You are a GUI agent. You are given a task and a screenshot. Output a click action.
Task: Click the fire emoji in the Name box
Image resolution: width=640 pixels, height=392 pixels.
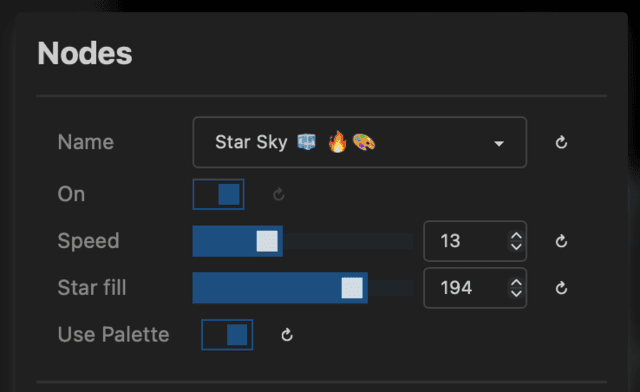(x=338, y=142)
